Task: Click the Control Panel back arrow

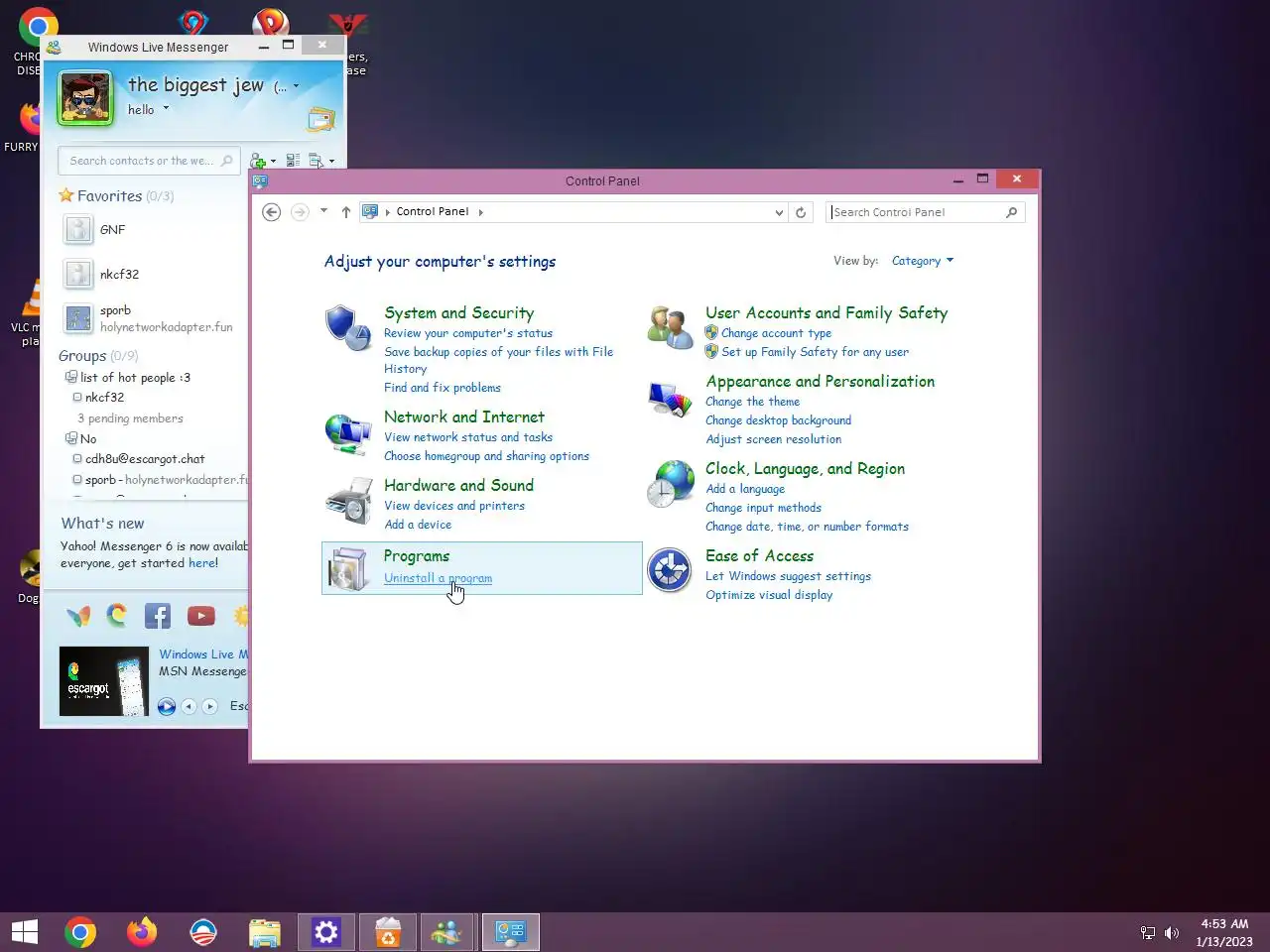Action: tap(271, 212)
